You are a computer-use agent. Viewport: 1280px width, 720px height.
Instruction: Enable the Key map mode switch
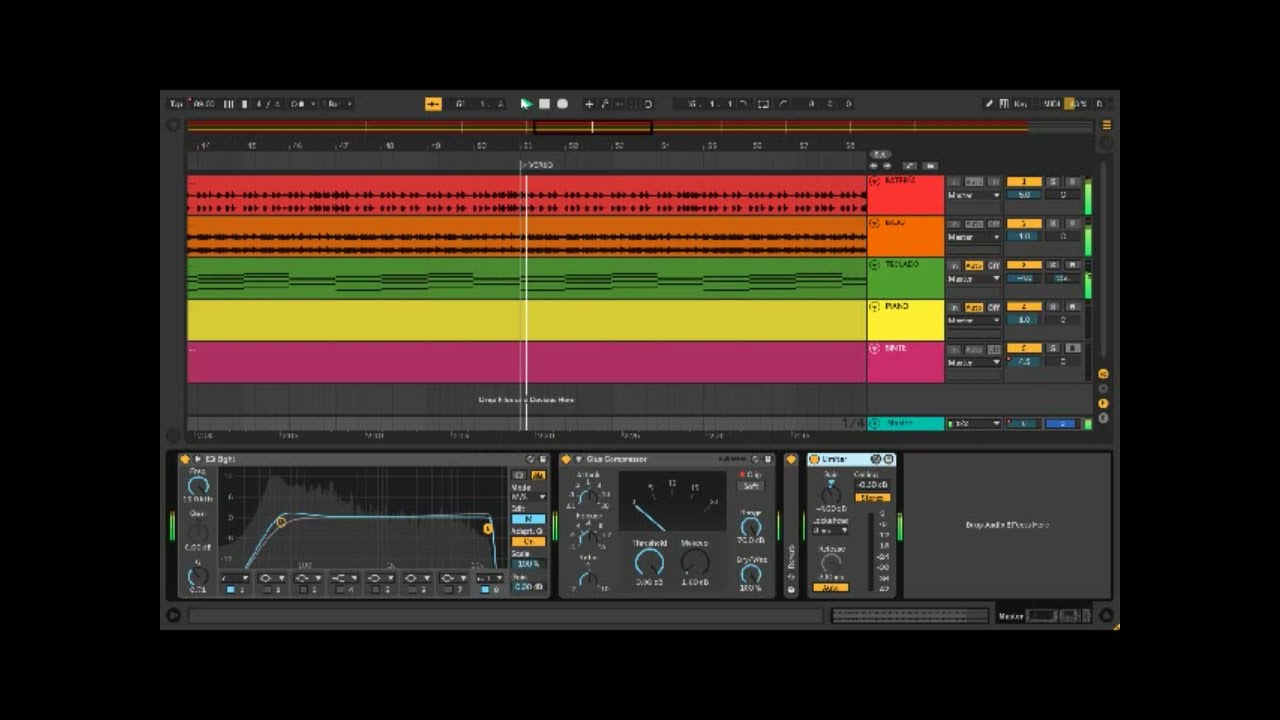point(1021,104)
